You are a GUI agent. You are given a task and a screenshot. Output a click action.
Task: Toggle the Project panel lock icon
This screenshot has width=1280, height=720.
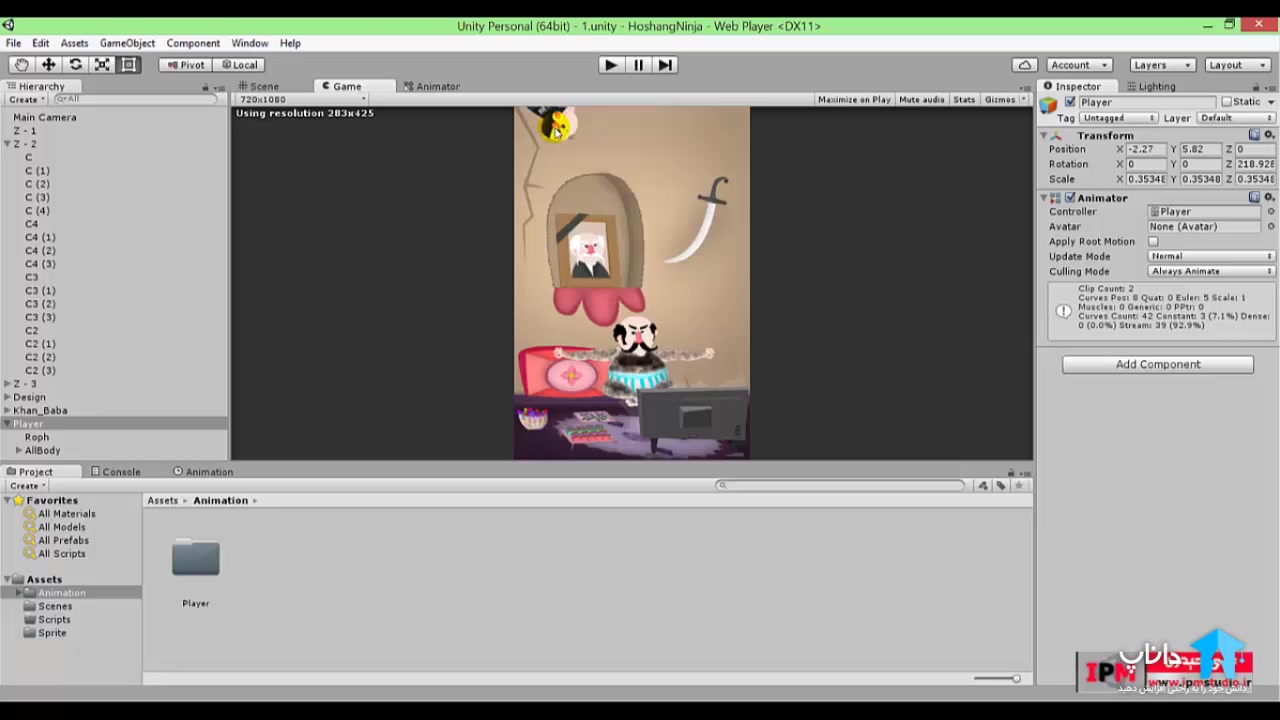(1011, 472)
